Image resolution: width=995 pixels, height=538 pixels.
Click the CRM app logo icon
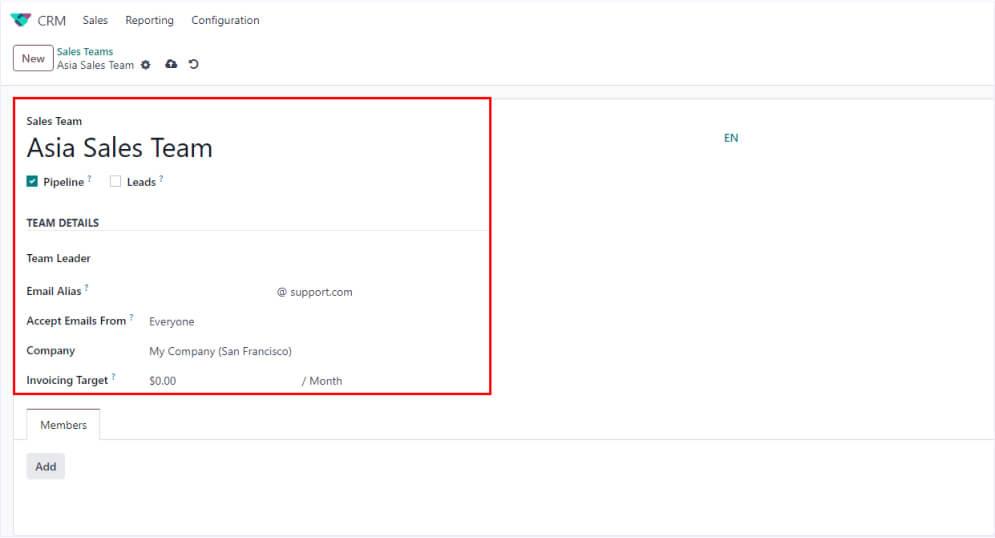[x=20, y=20]
